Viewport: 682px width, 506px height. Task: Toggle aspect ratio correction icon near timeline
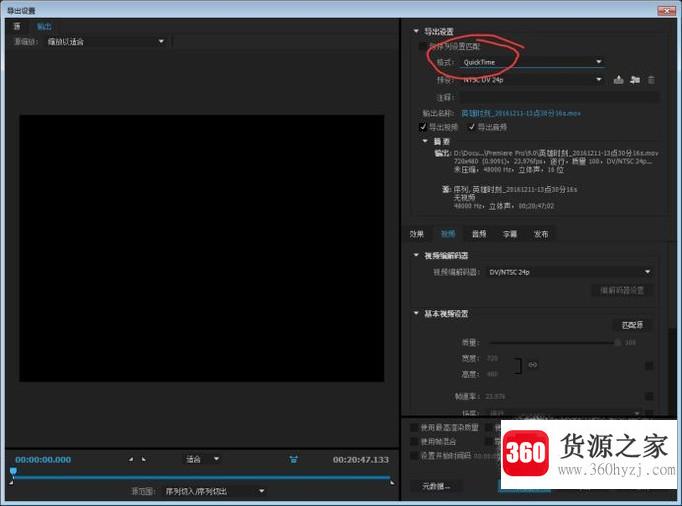(294, 459)
